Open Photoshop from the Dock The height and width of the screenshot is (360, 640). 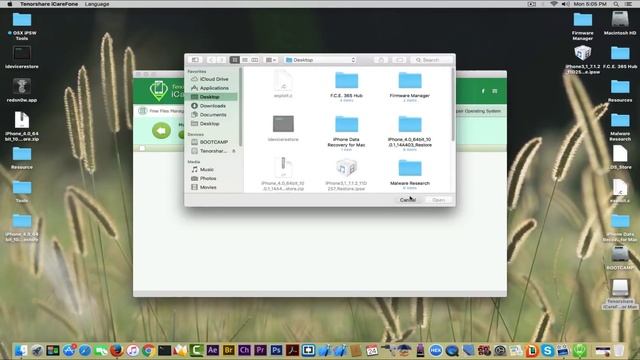[x=276, y=350]
